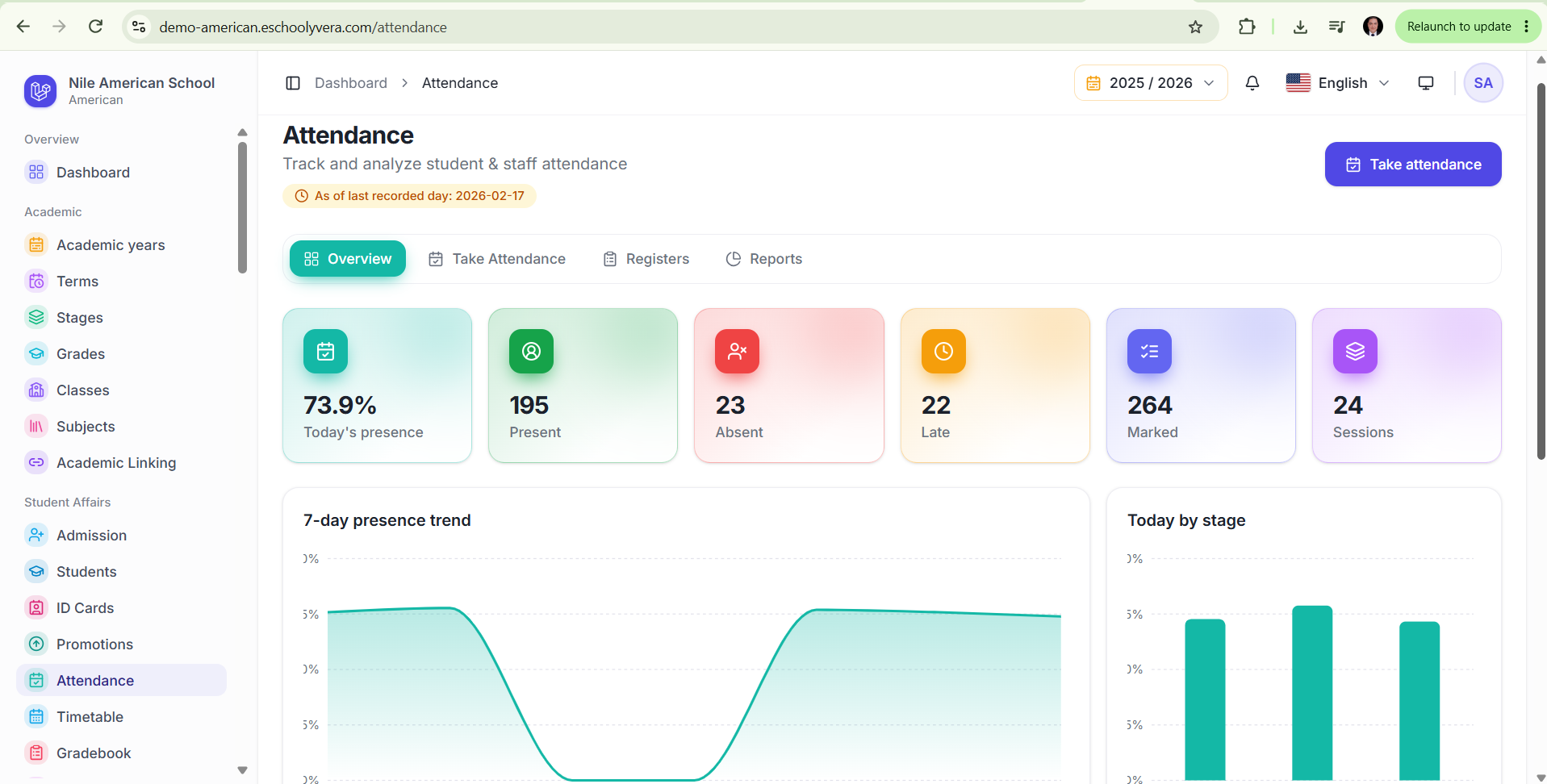Viewport: 1547px width, 784px height.
Task: Open Academic Linking in the sidebar
Action: point(121,462)
